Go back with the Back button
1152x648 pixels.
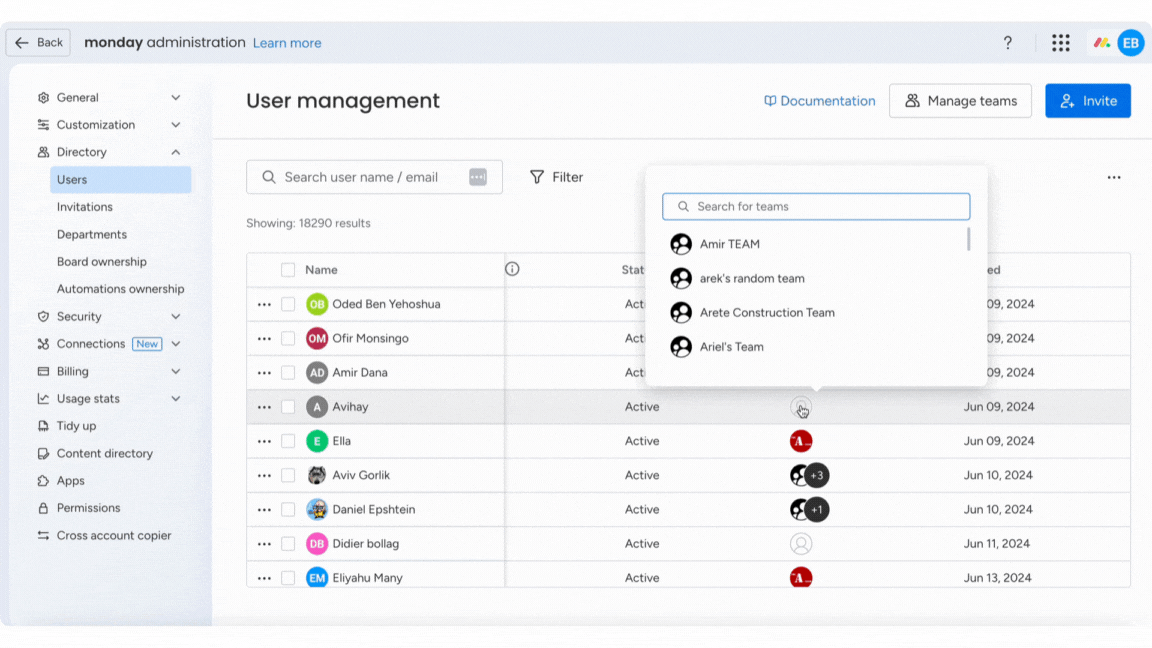click(x=38, y=43)
